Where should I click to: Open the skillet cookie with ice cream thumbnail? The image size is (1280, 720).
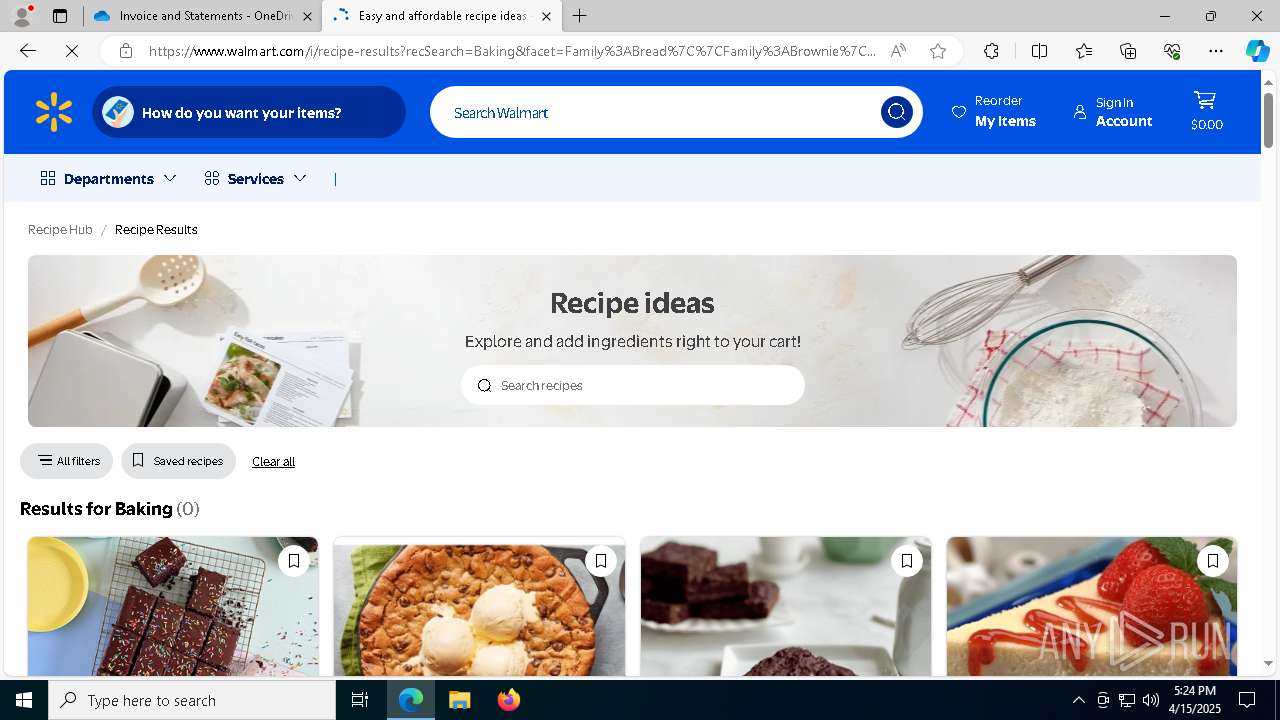[x=479, y=607]
